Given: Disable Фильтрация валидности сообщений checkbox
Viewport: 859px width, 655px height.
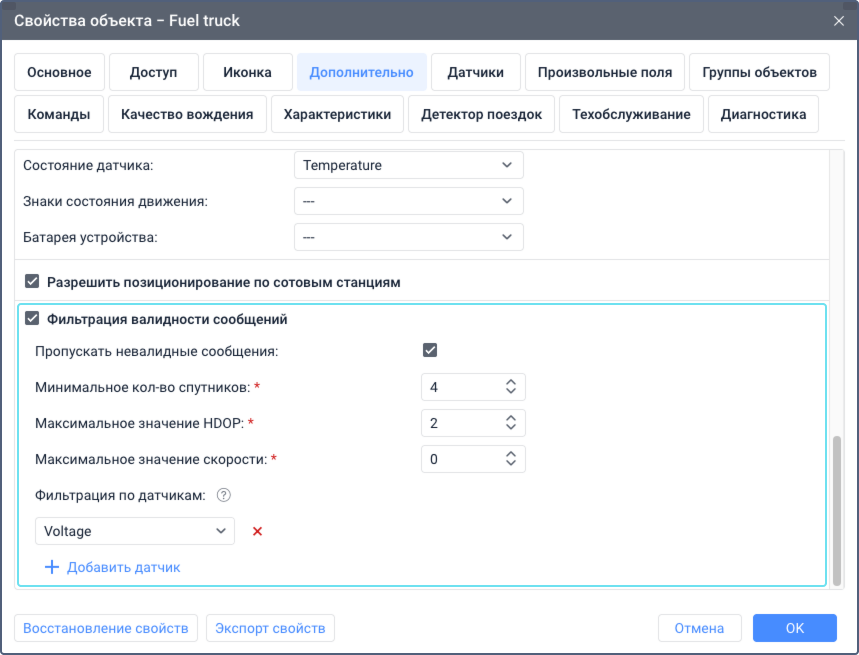Looking at the screenshot, I should point(32,319).
